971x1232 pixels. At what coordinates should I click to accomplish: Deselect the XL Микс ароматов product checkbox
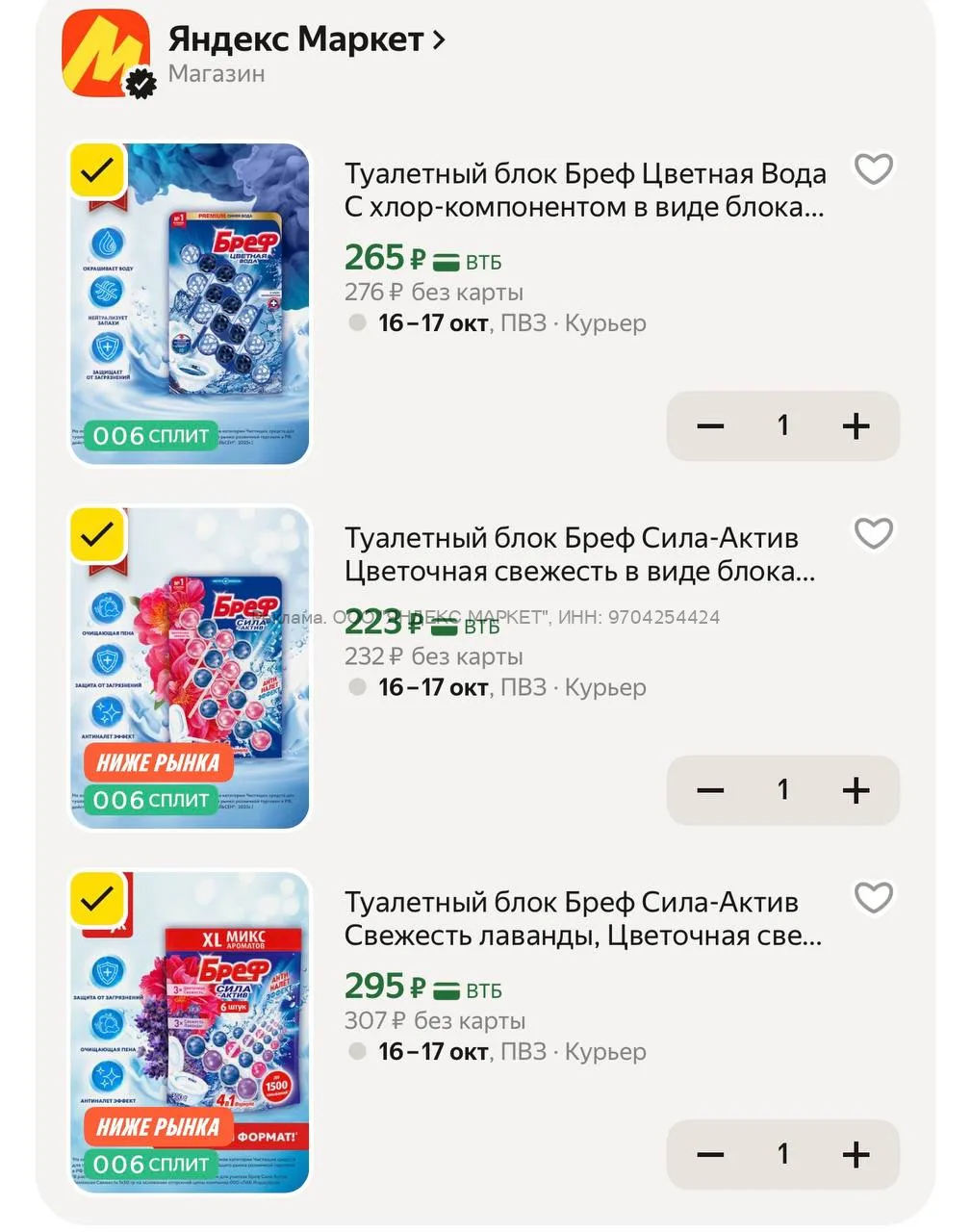97,900
